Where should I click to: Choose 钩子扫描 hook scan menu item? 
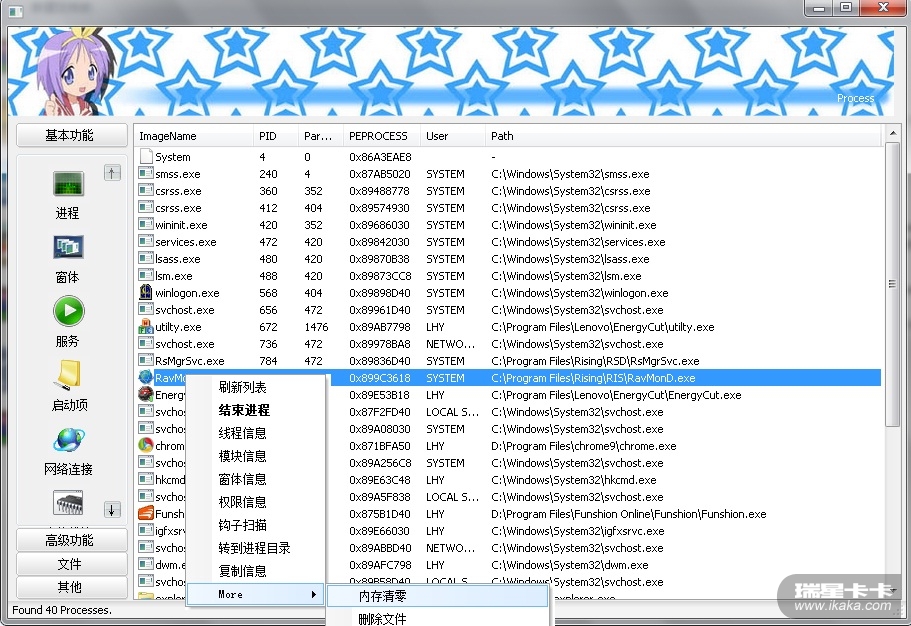[256, 525]
